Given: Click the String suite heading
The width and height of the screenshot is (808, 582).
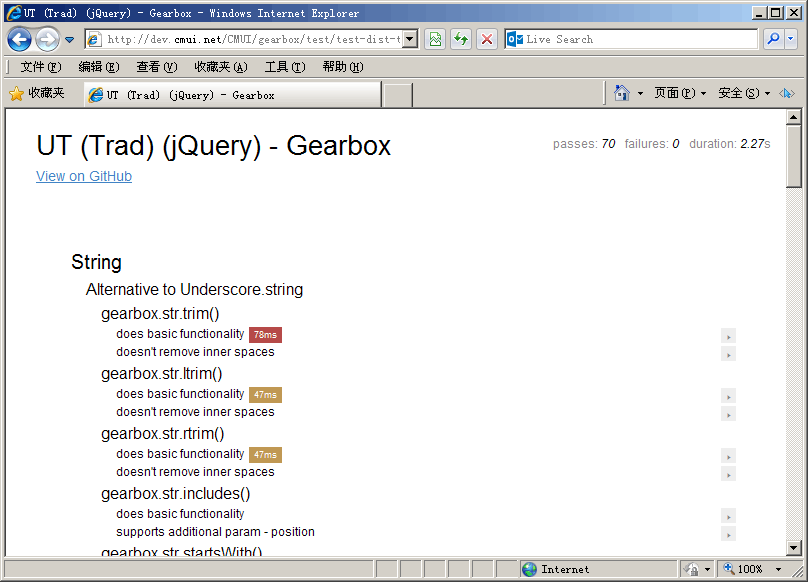Looking at the screenshot, I should coord(96,262).
